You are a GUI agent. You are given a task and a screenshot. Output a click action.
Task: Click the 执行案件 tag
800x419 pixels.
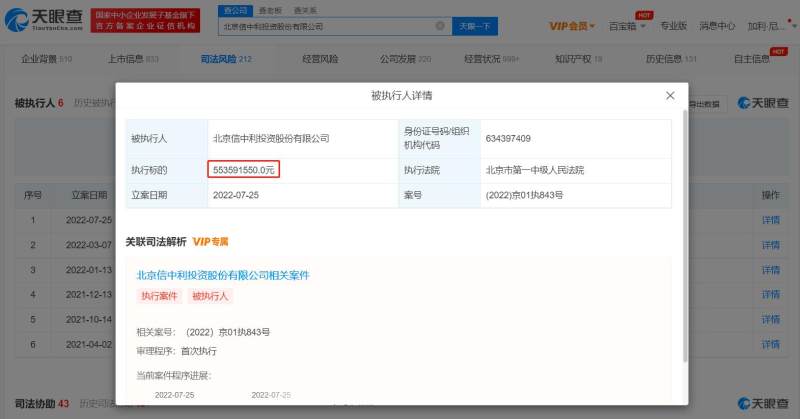(x=159, y=296)
